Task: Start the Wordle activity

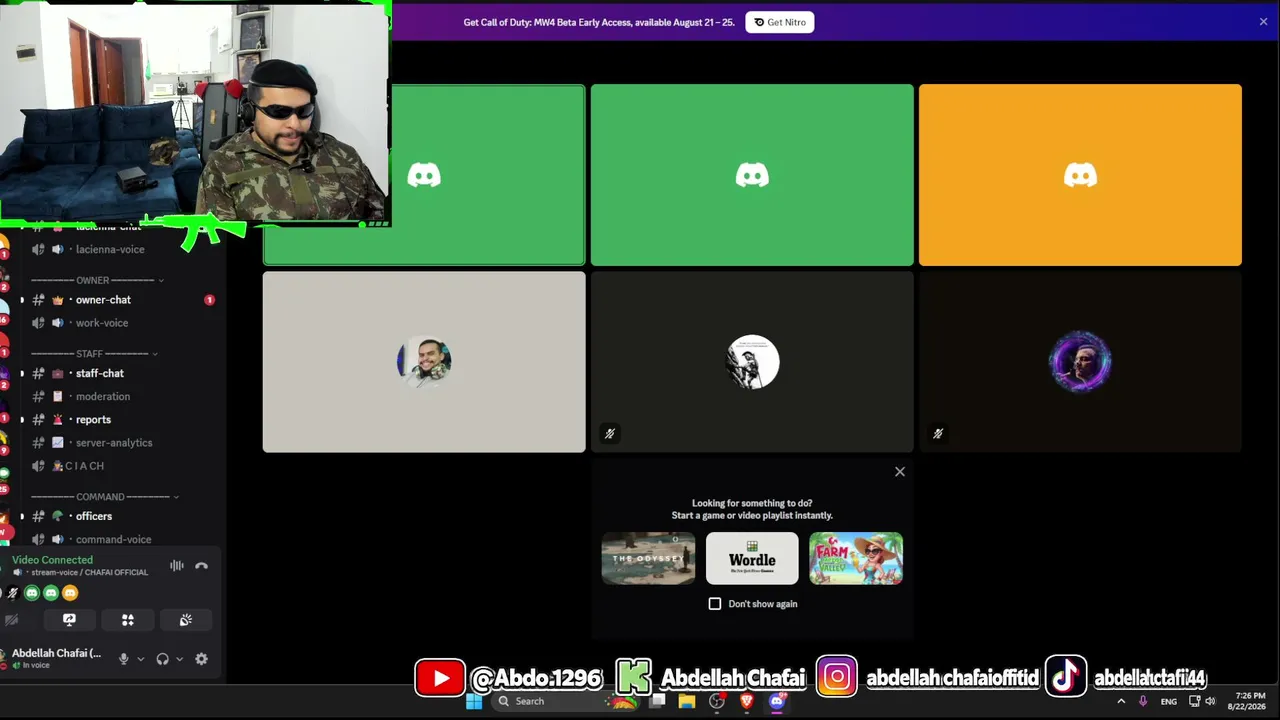Action: [x=752, y=558]
